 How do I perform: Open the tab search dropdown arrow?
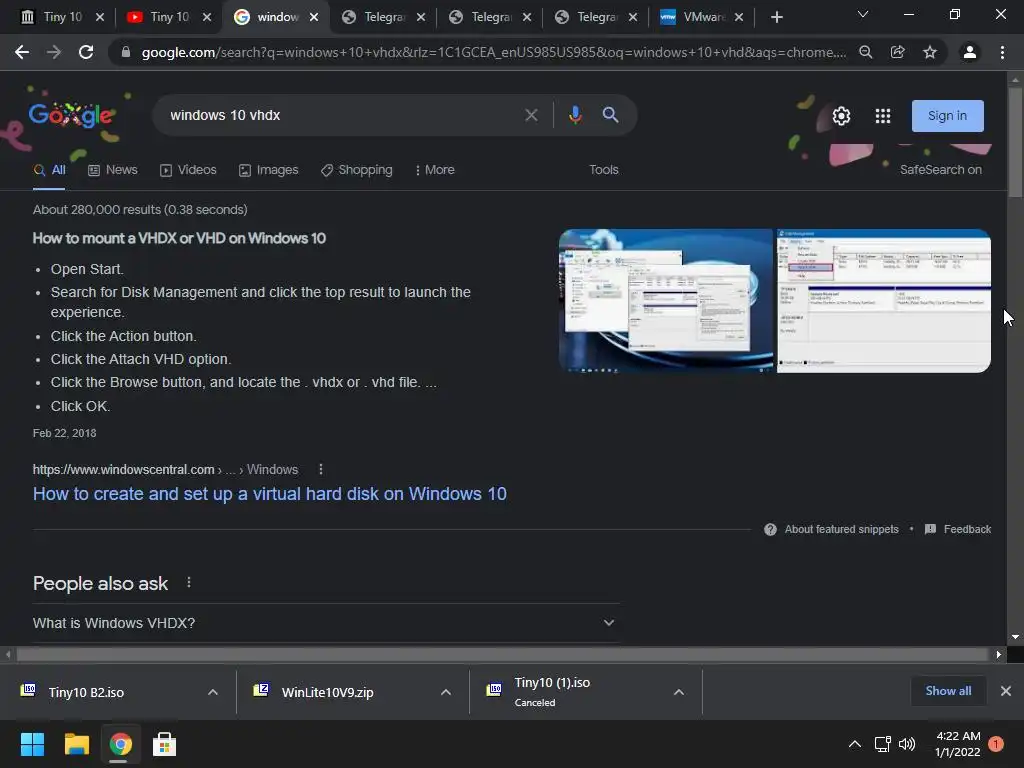click(x=863, y=14)
